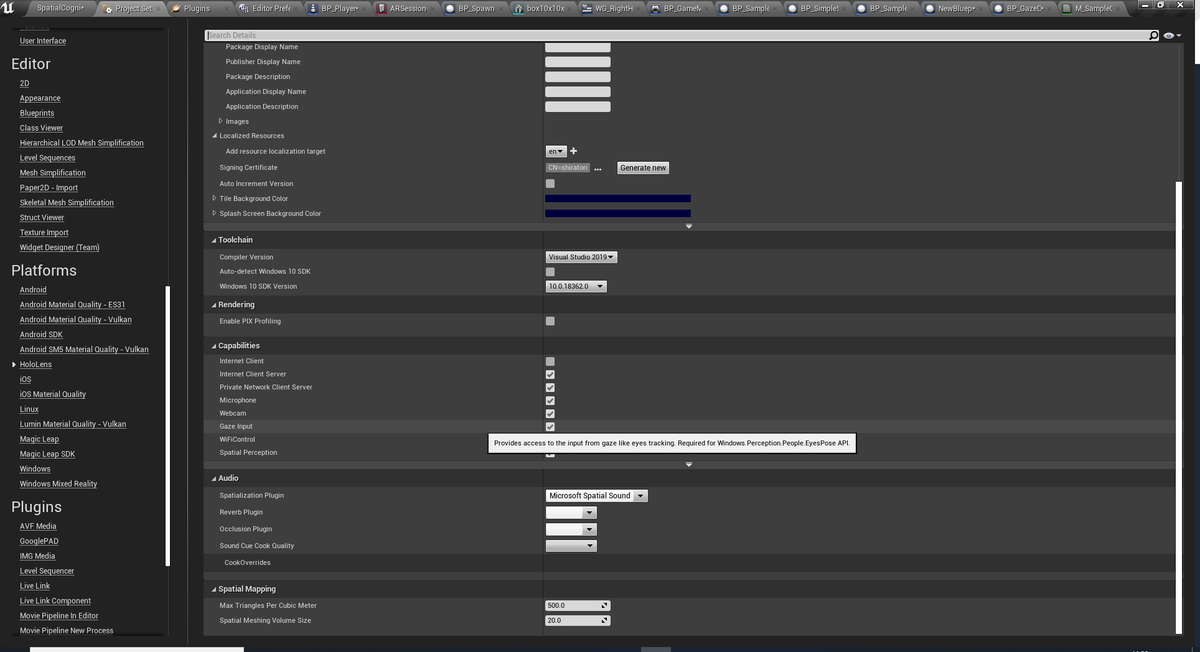Open the eye view options icon
The width and height of the screenshot is (1200, 652).
[x=1171, y=36]
